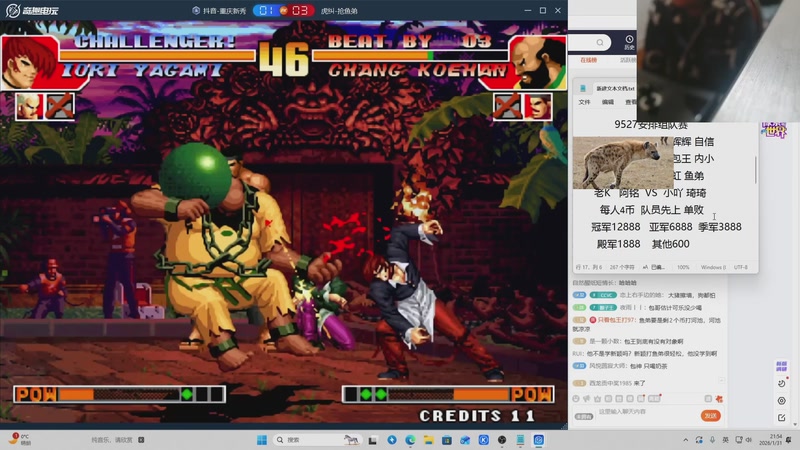
Task: Click the megaphone icon in the chat toolbar
Action: point(587,398)
